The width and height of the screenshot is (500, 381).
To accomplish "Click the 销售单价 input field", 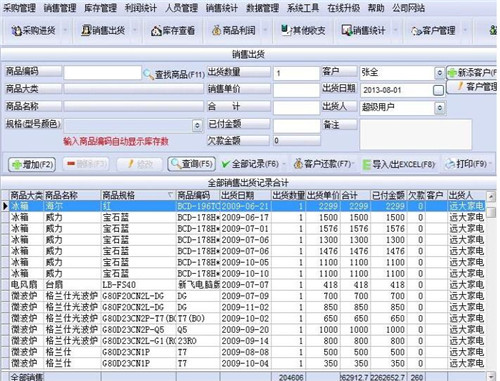I will (x=296, y=90).
